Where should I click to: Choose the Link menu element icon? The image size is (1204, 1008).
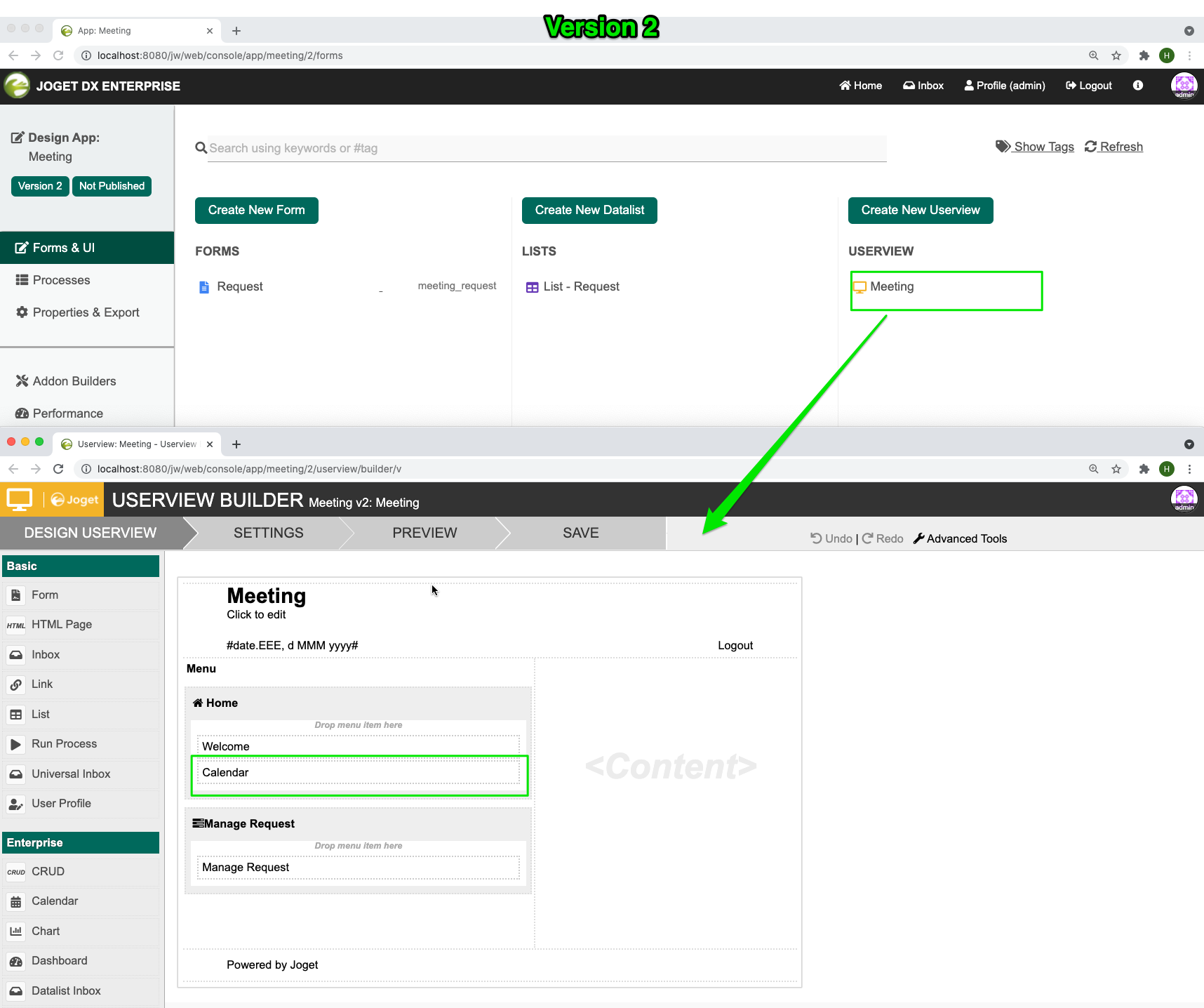[x=15, y=684]
